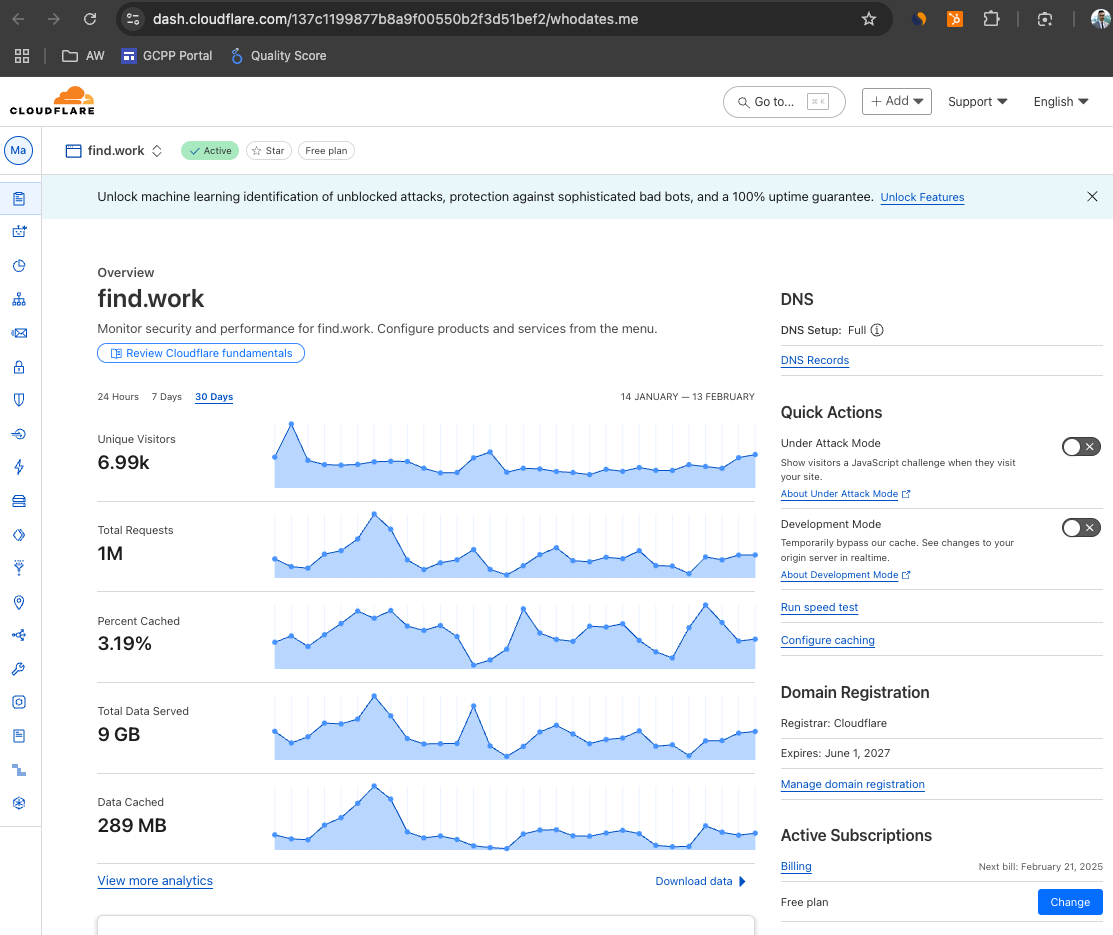Open the Quality Score bookmark

point(278,56)
